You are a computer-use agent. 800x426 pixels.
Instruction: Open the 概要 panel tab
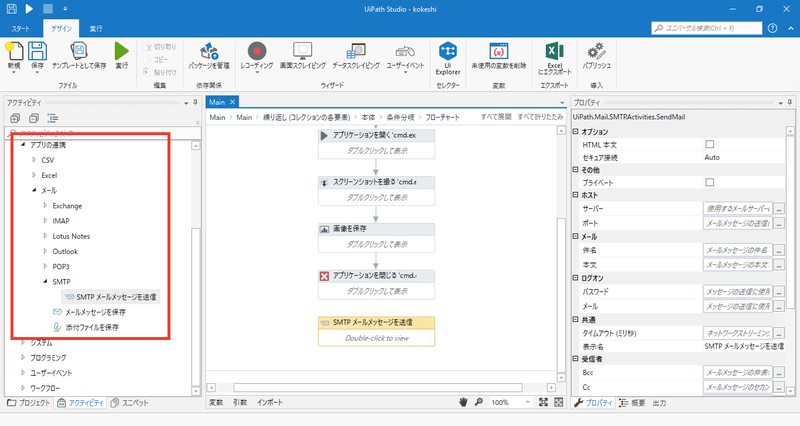pos(632,403)
